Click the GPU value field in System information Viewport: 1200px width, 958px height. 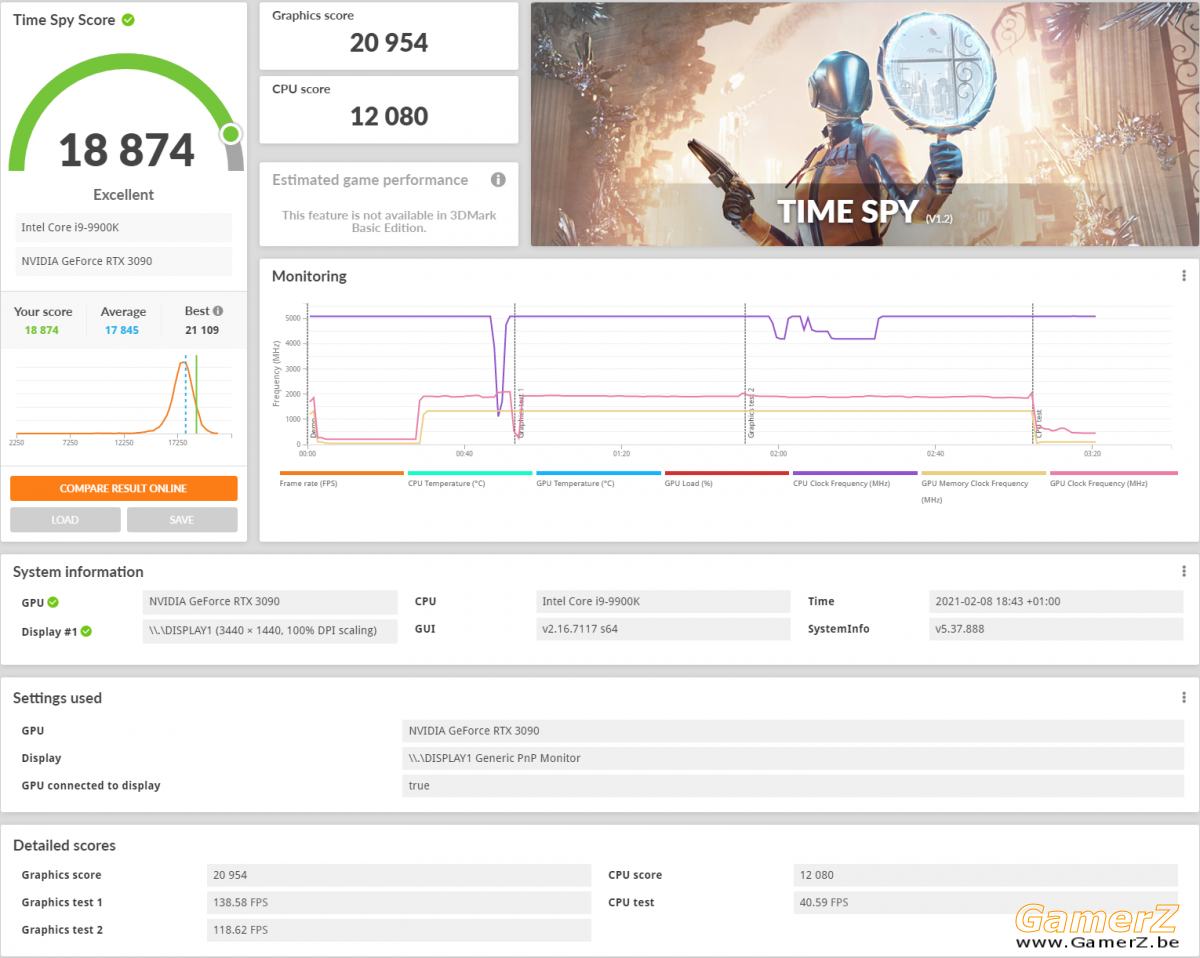(x=270, y=601)
